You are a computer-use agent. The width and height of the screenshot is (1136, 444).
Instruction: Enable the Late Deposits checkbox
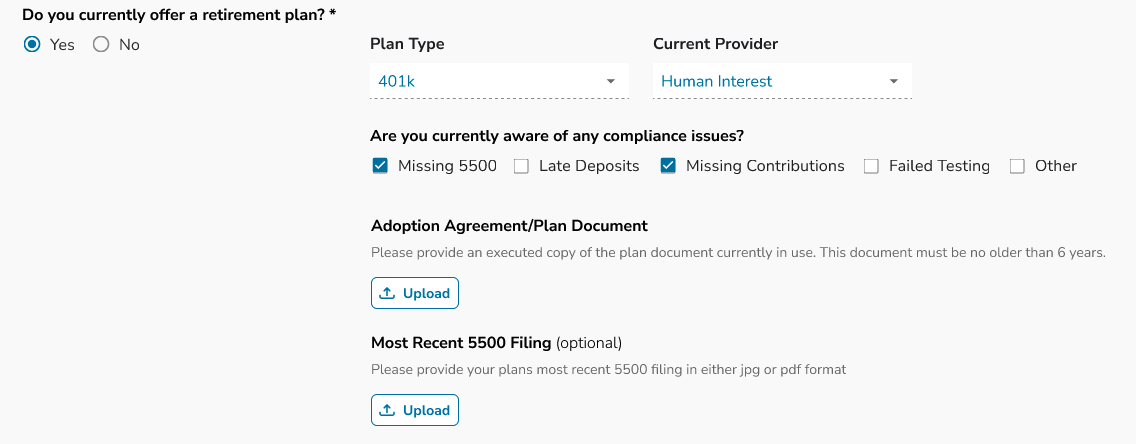click(521, 167)
